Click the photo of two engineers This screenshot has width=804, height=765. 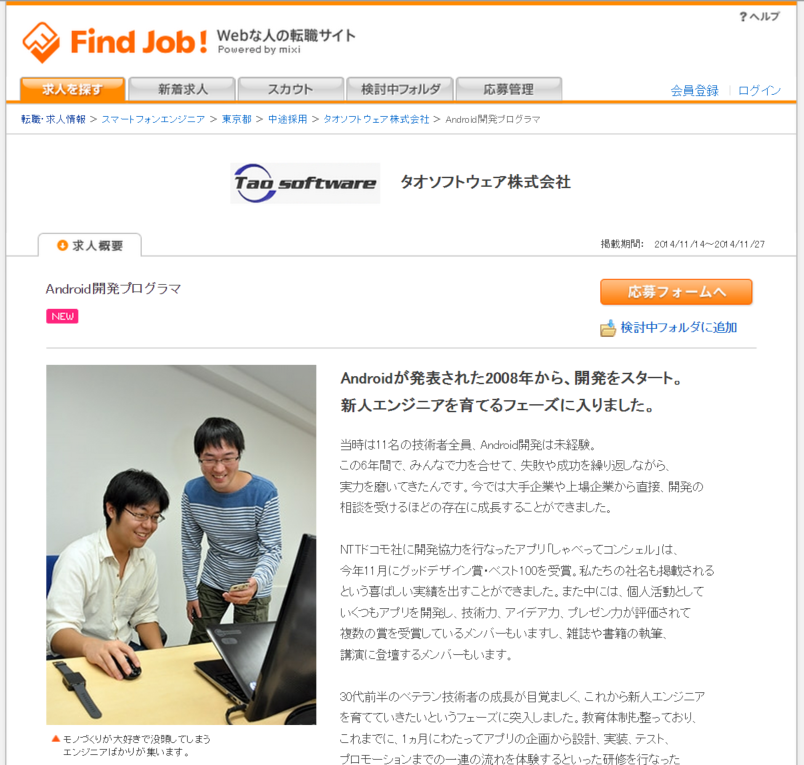181,545
